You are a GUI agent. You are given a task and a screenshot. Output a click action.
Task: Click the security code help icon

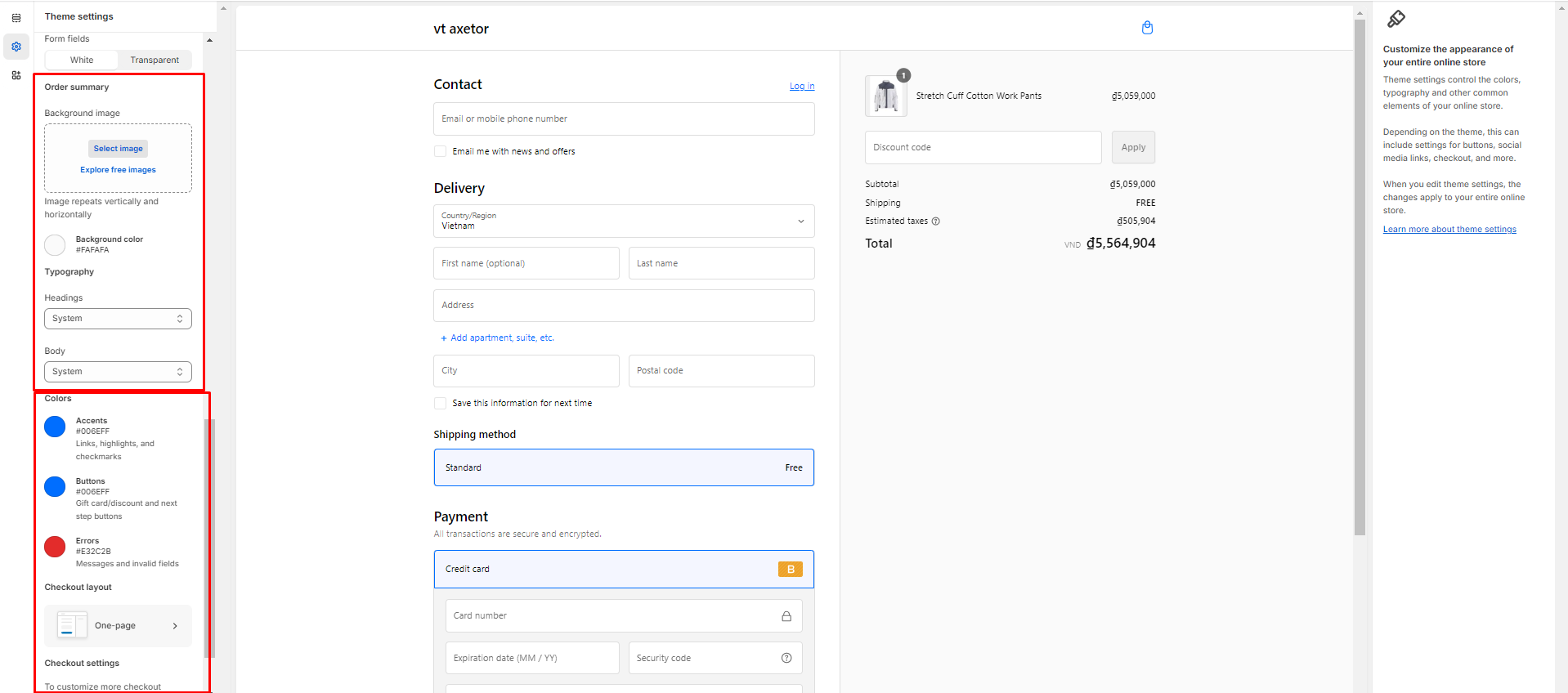pos(786,658)
